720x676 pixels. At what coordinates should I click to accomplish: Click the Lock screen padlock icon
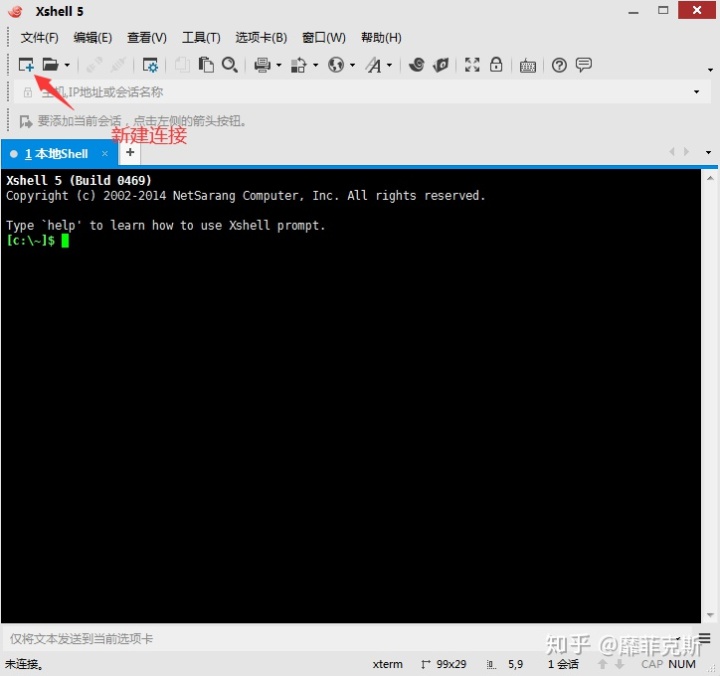click(496, 65)
